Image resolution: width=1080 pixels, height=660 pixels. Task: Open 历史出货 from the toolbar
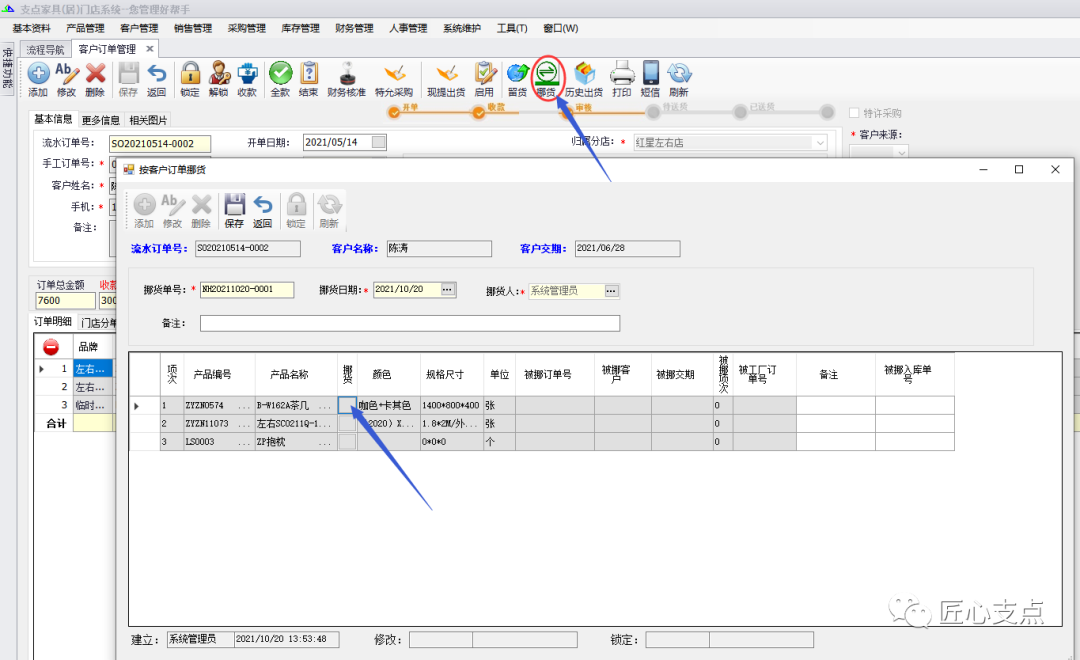click(x=583, y=77)
